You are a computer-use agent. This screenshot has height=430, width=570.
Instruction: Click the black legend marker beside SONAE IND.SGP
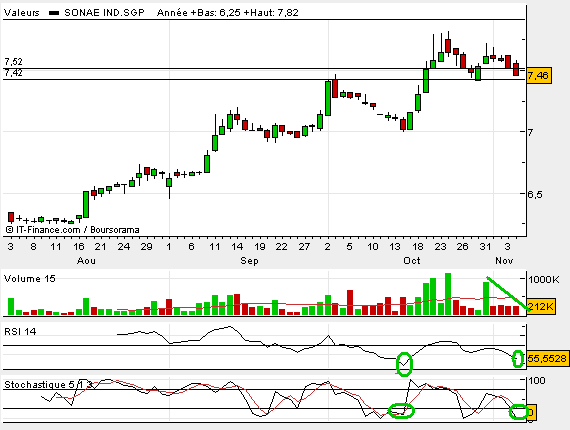(x=54, y=13)
